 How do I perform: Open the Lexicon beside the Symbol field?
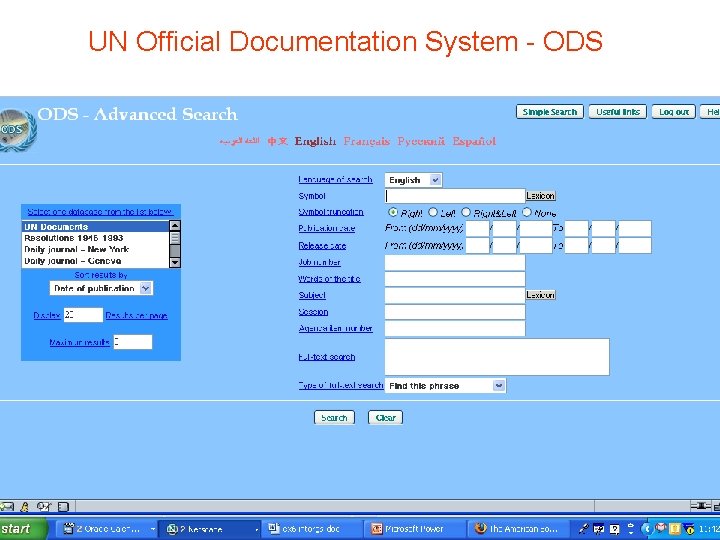(540, 196)
